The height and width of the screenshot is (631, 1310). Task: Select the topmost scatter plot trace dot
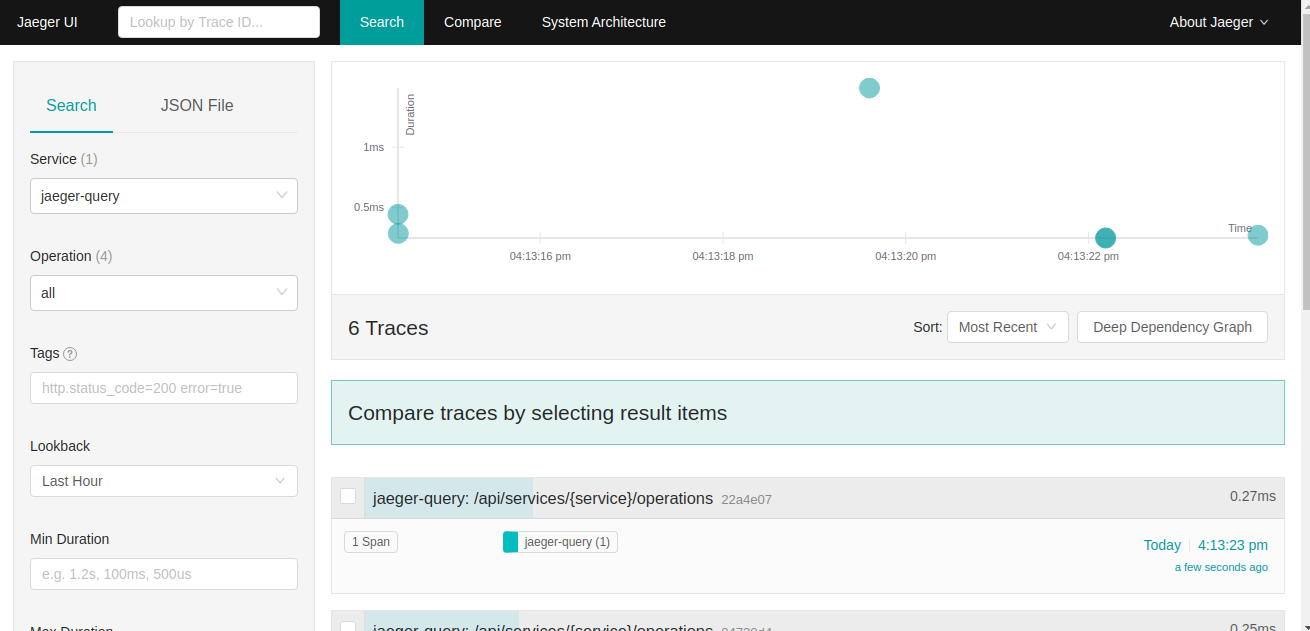869,88
